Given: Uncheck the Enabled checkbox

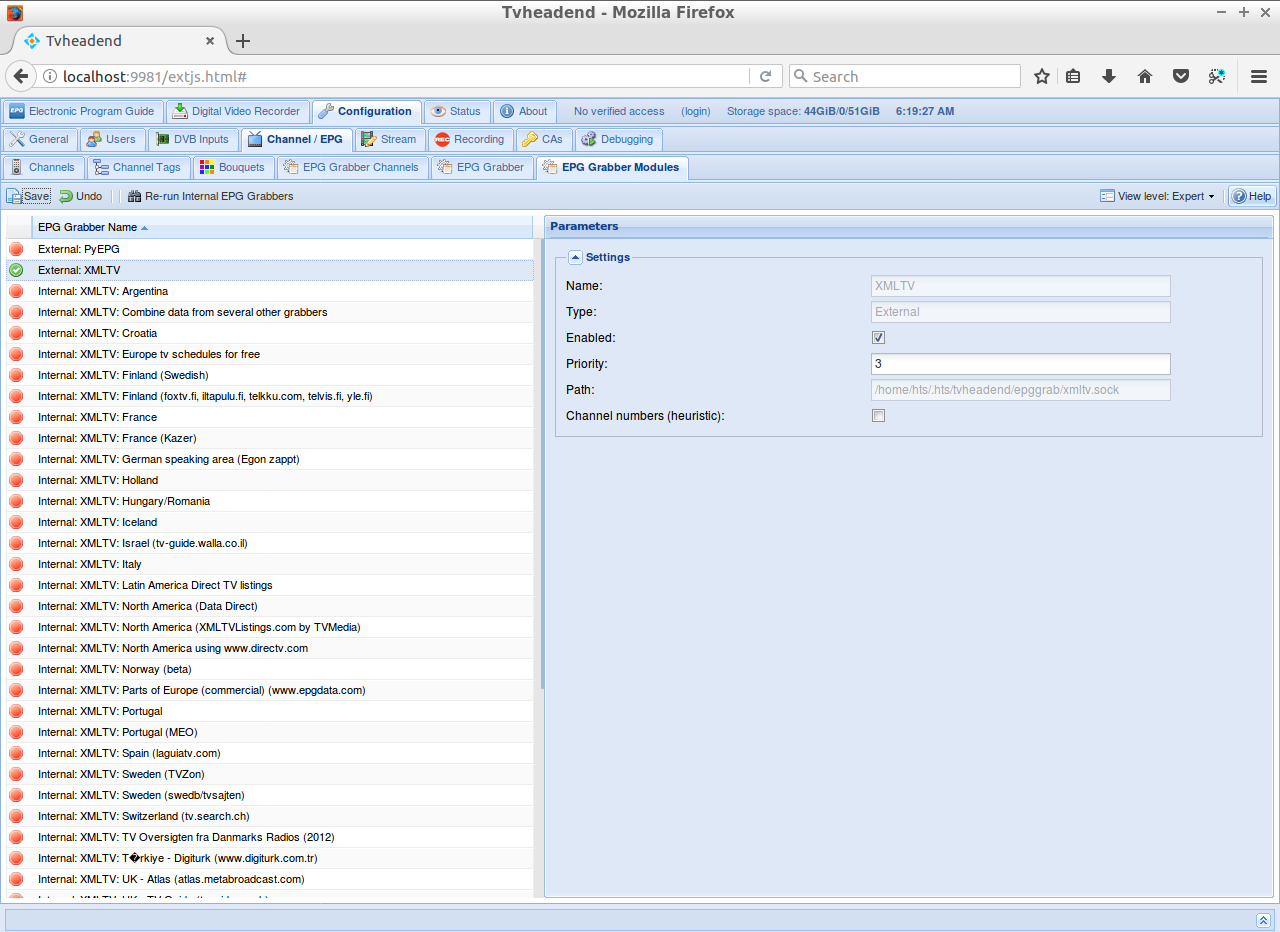Looking at the screenshot, I should tap(878, 337).
